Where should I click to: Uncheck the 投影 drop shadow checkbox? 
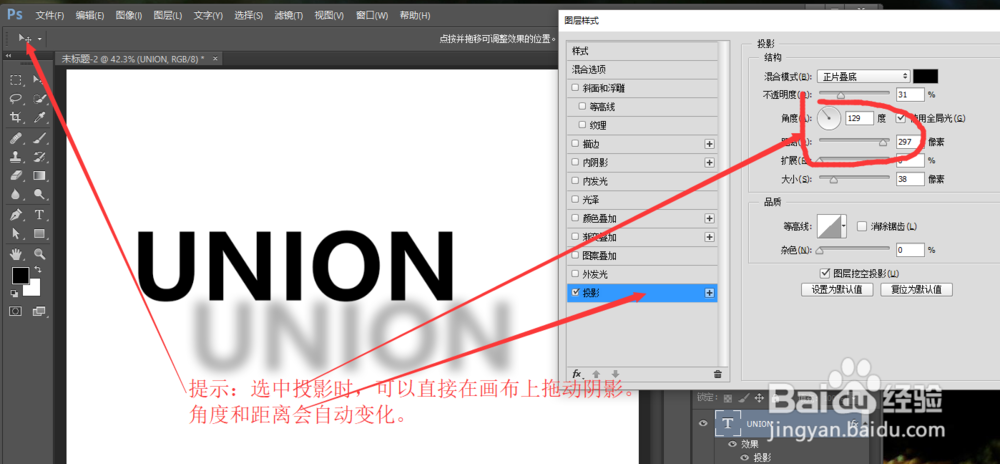click(x=576, y=293)
